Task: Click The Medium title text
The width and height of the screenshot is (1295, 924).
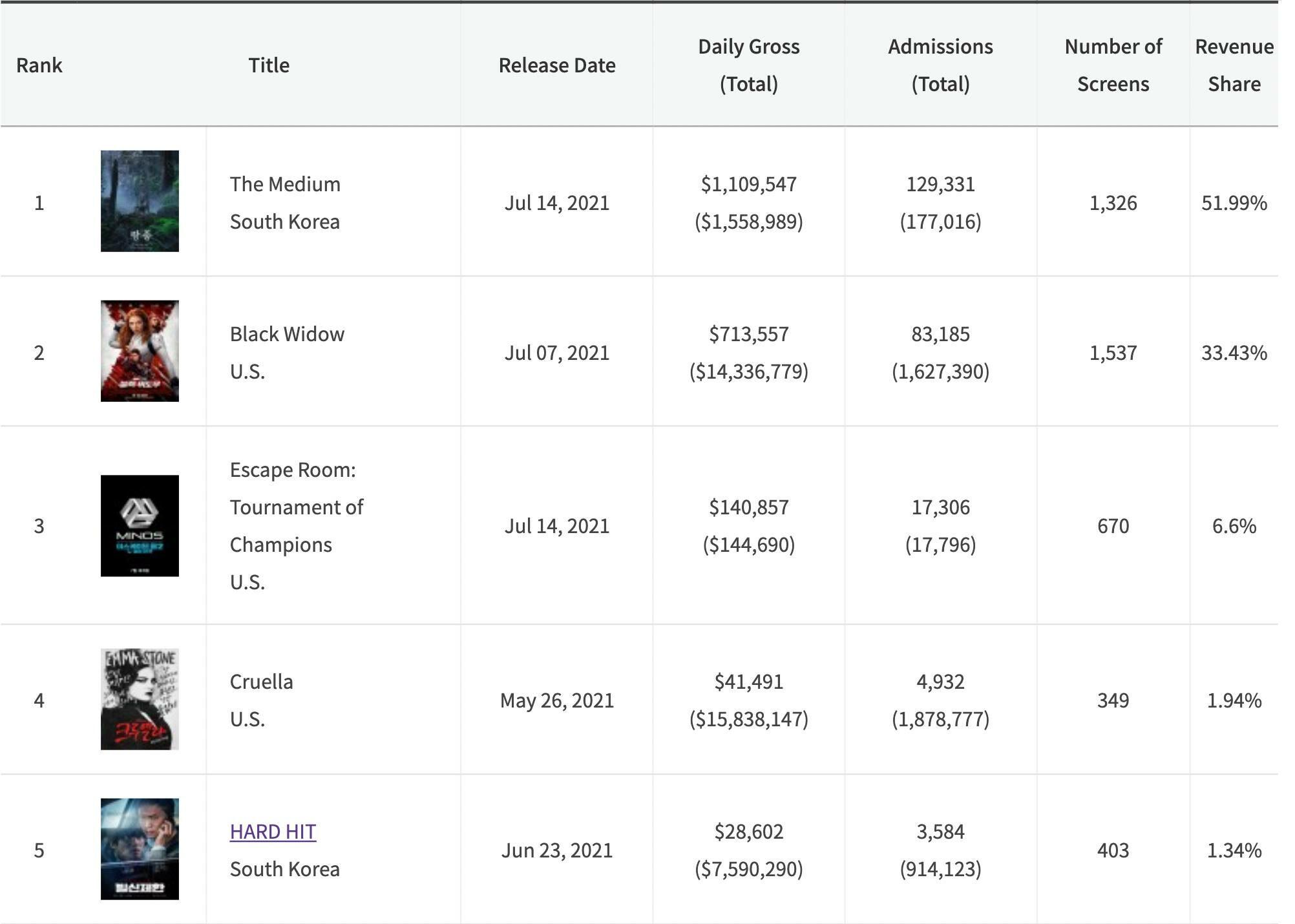Action: coord(285,184)
